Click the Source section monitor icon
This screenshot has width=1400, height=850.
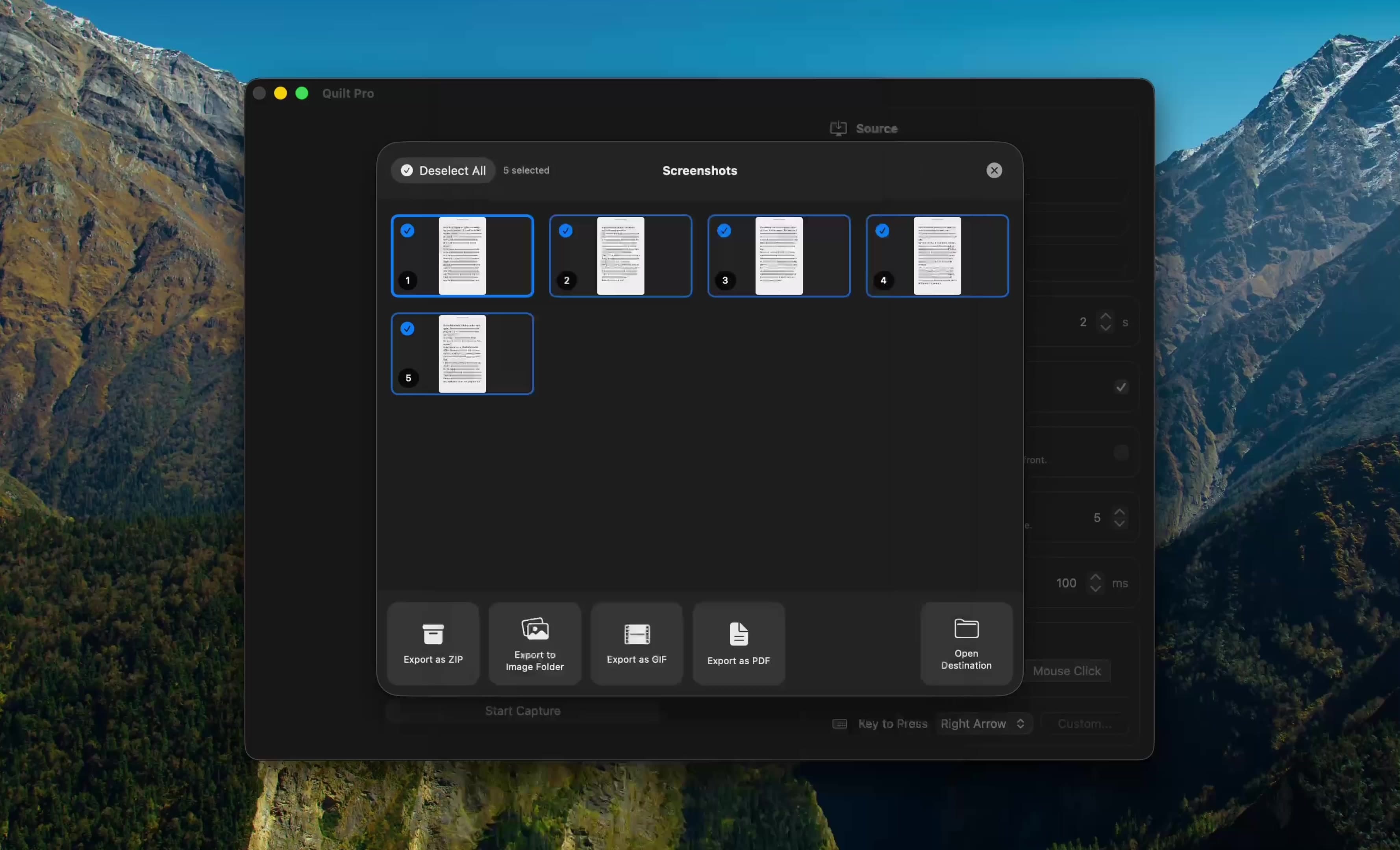(x=838, y=128)
